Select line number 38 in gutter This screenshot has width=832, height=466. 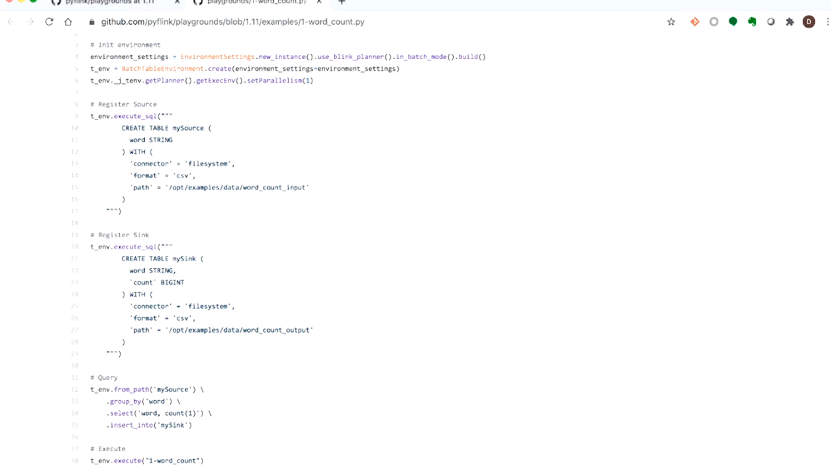pos(75,461)
